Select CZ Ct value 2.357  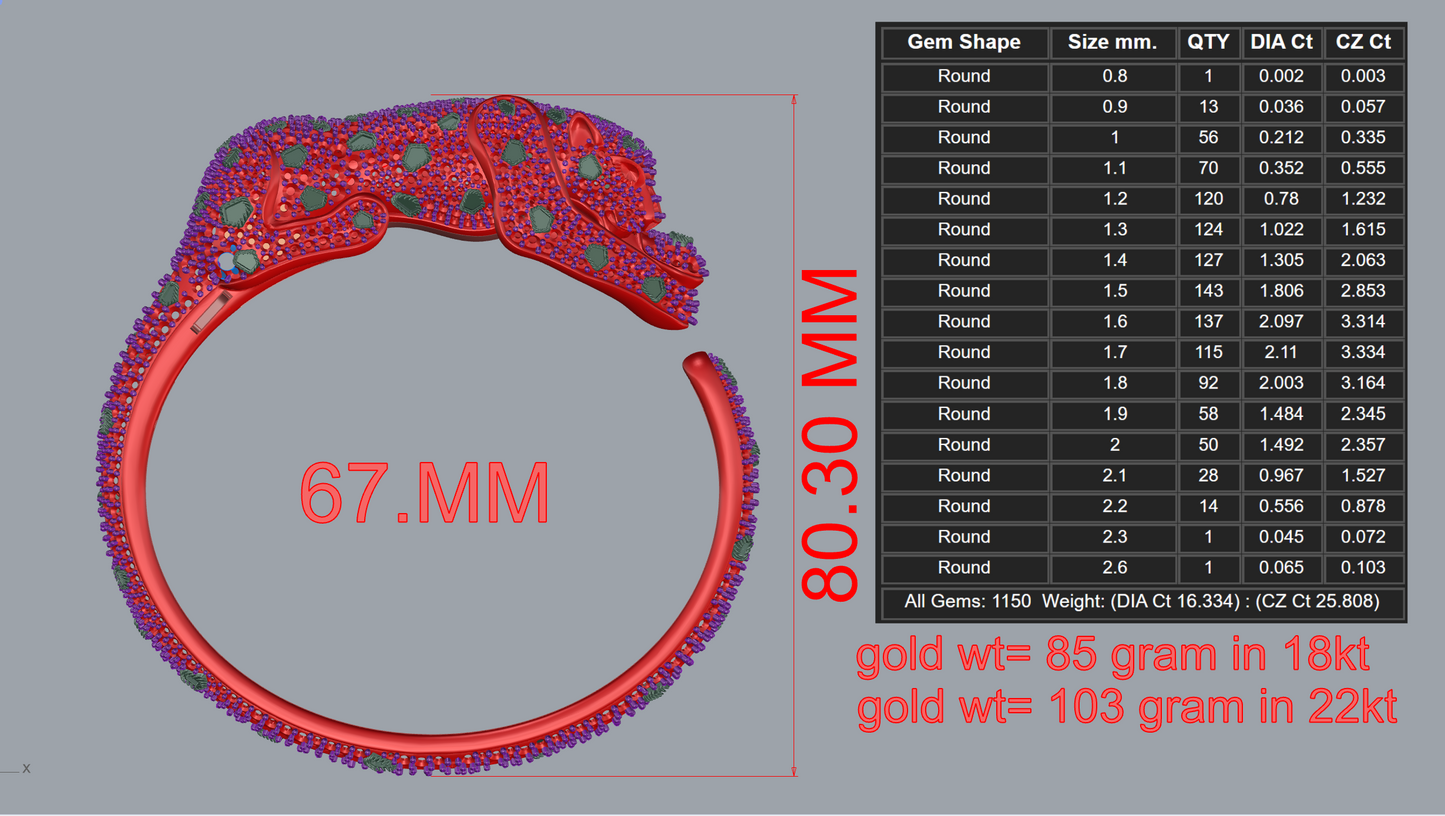[x=1363, y=445]
